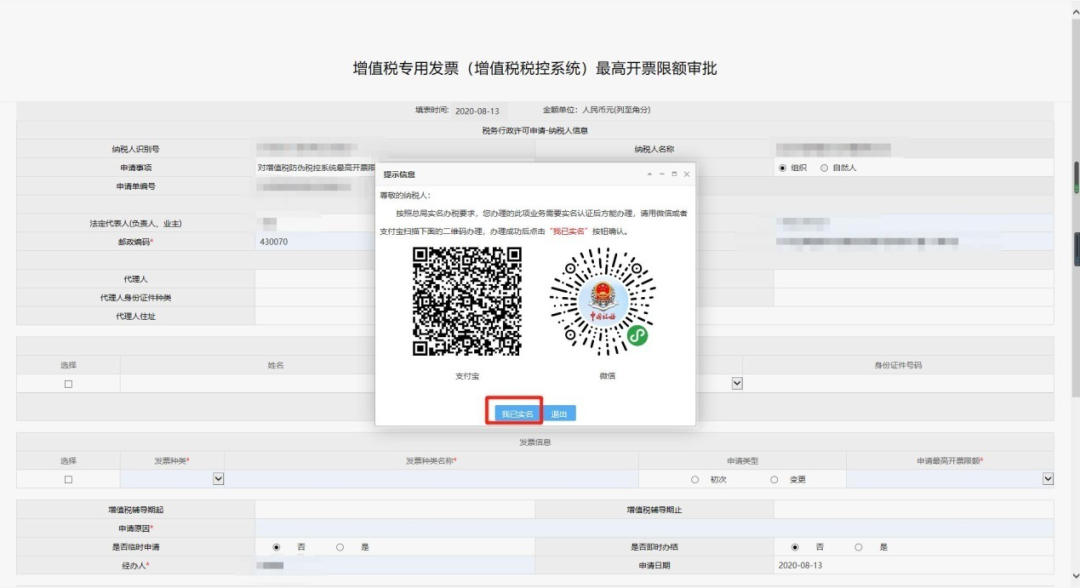Click the red 我已实名 text in the dialog message
Screen dimensions: 1080x588
point(568,231)
